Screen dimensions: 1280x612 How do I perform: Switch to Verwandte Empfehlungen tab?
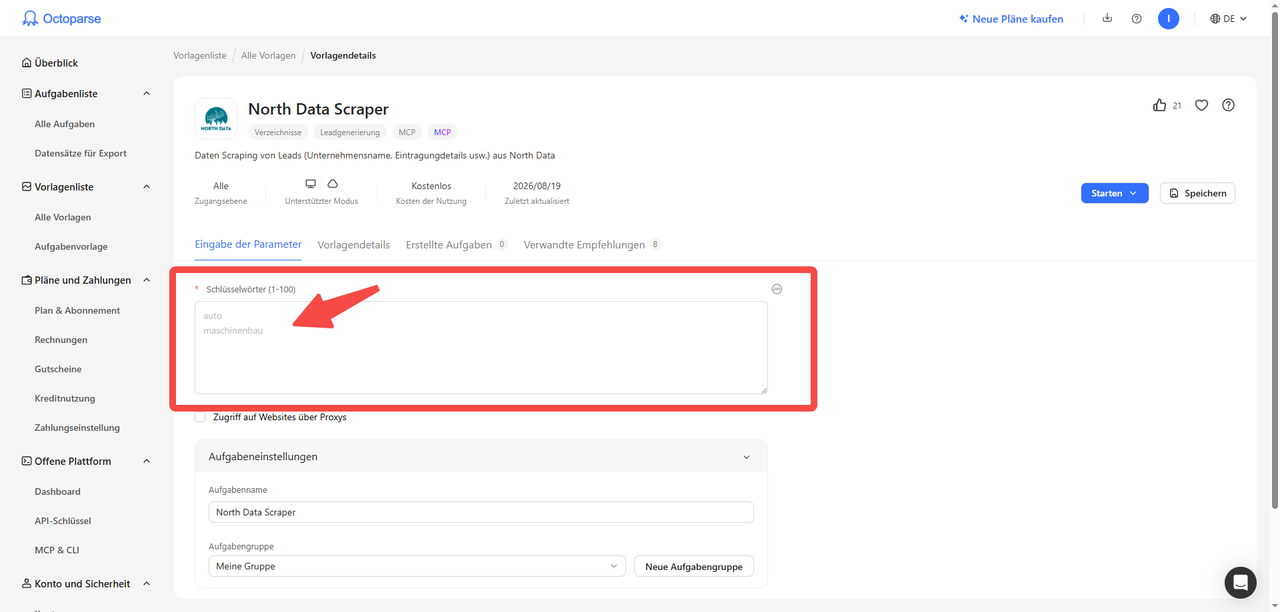coord(592,244)
